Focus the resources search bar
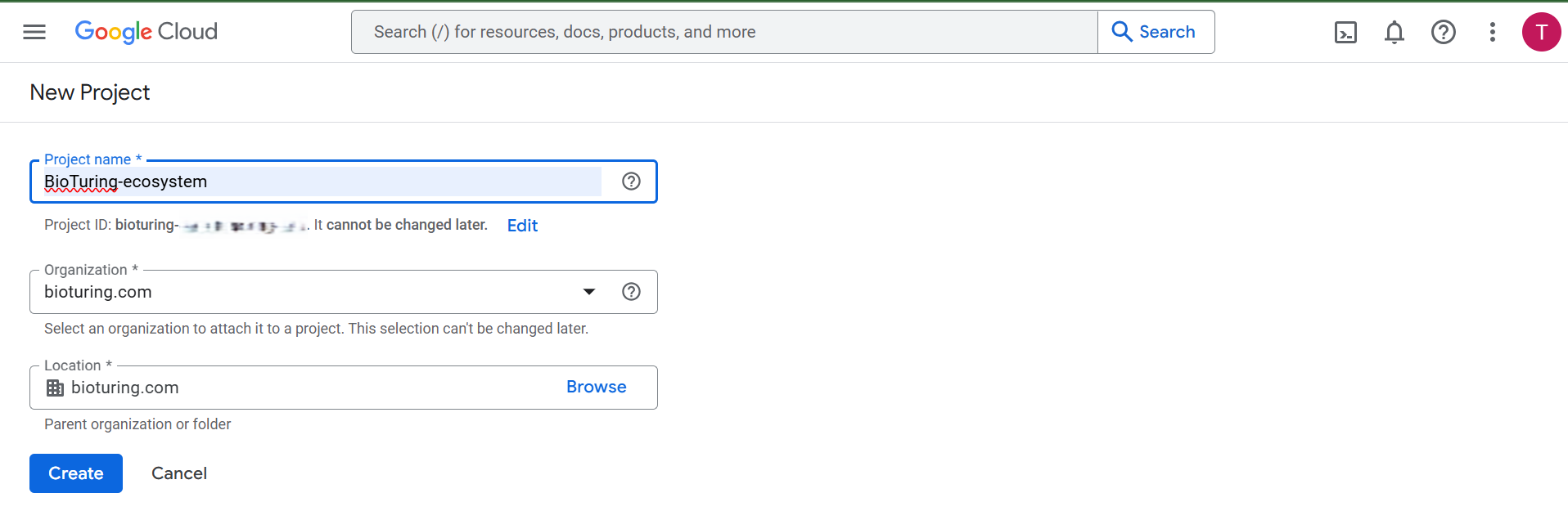 (724, 32)
